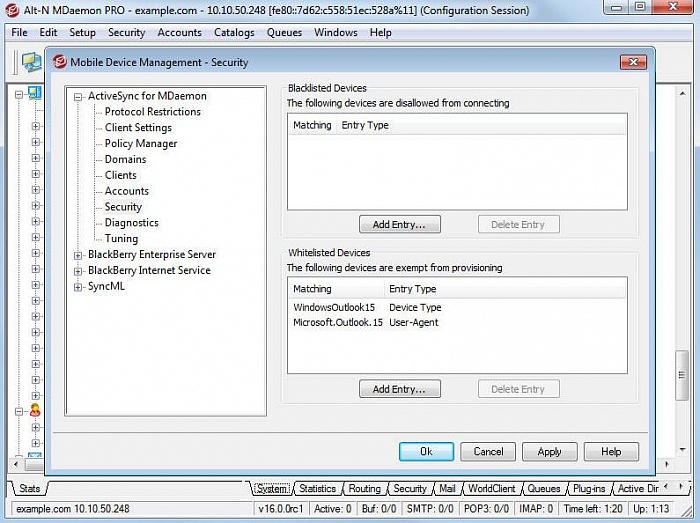
Task: Click the Help button in the dialog
Action: [611, 452]
